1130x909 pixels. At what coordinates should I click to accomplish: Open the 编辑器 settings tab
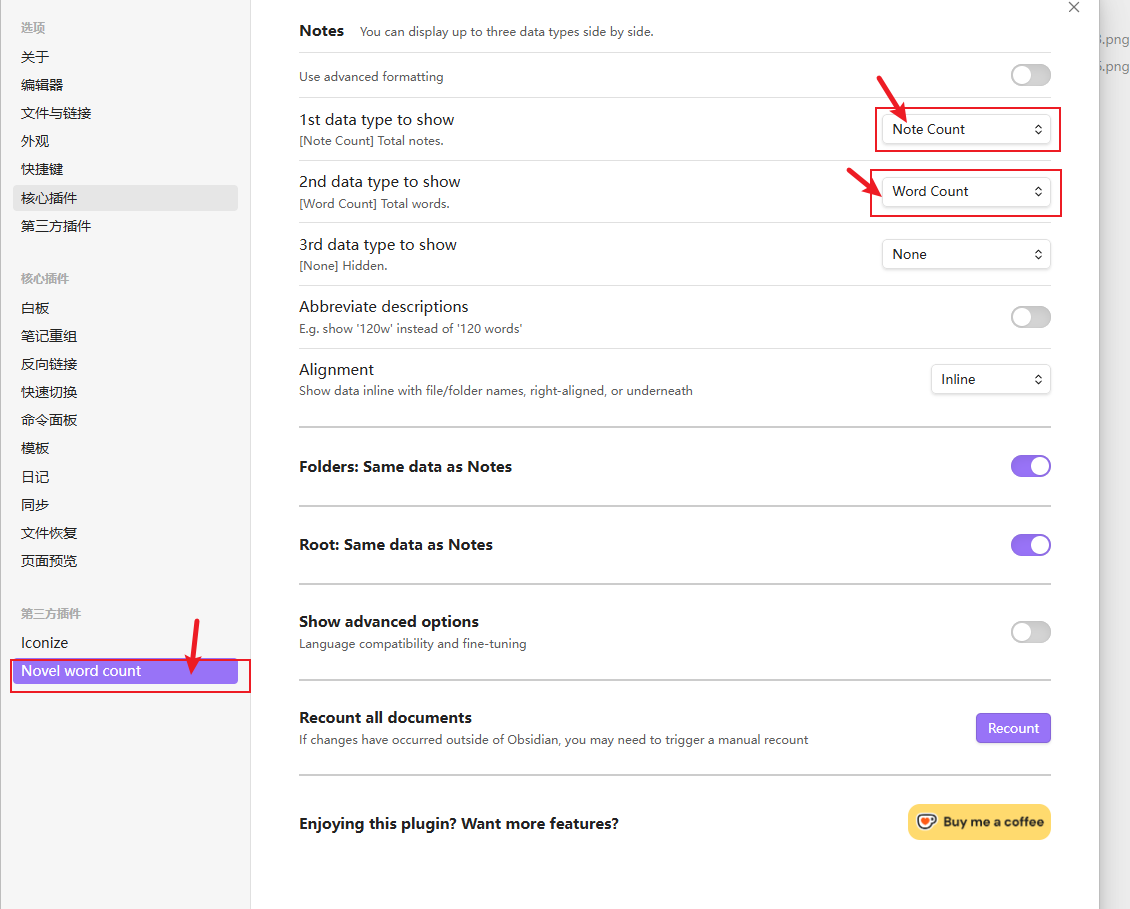click(42, 85)
